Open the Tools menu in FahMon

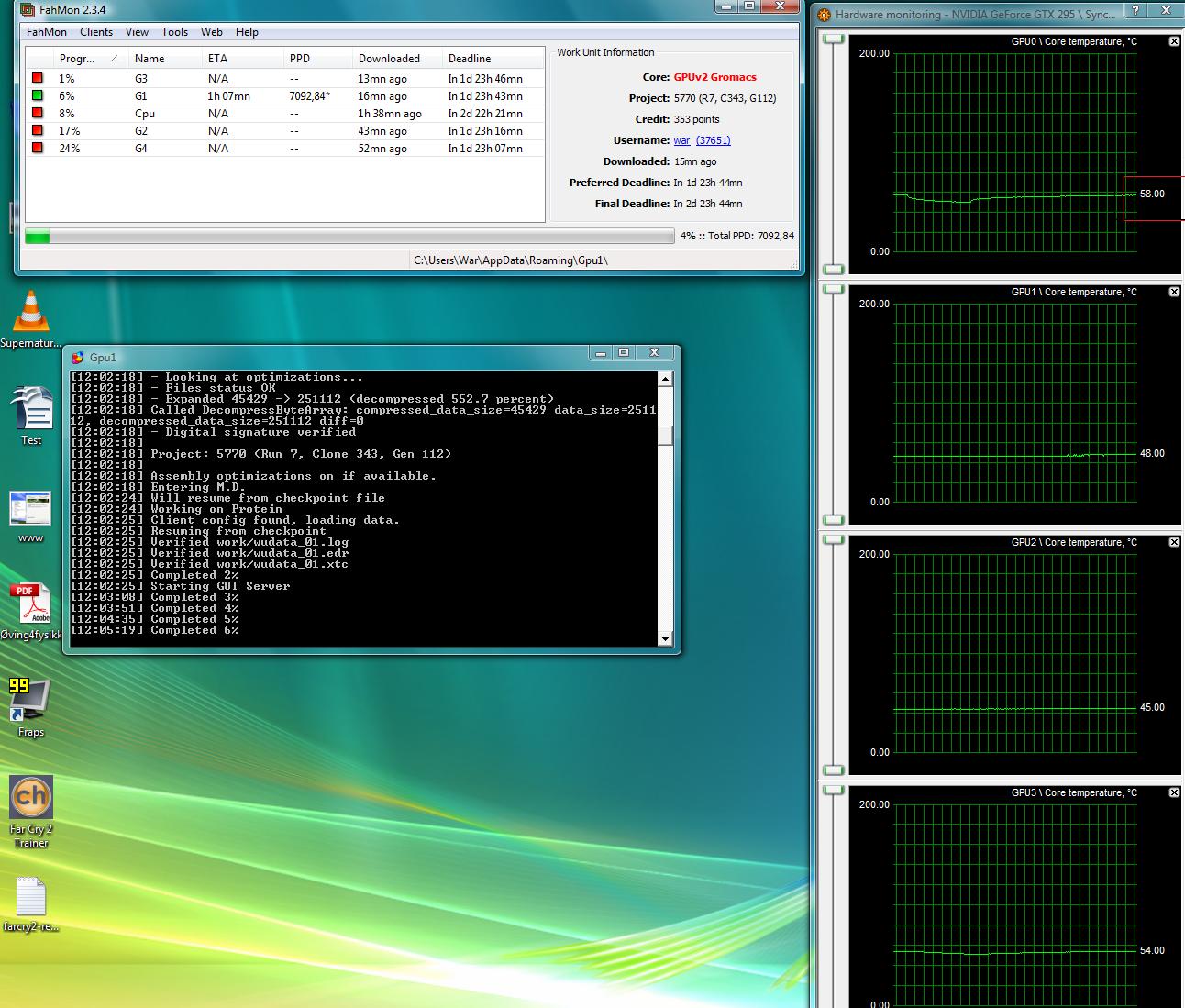coord(175,32)
